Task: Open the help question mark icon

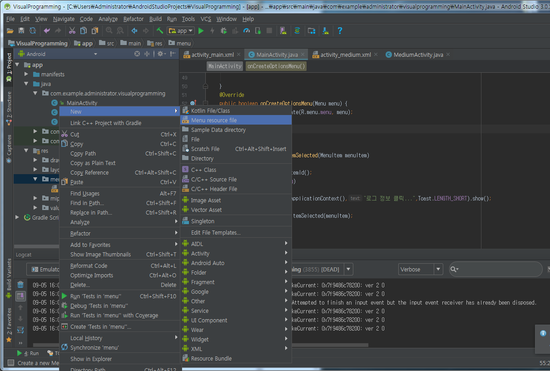Action: coord(340,31)
